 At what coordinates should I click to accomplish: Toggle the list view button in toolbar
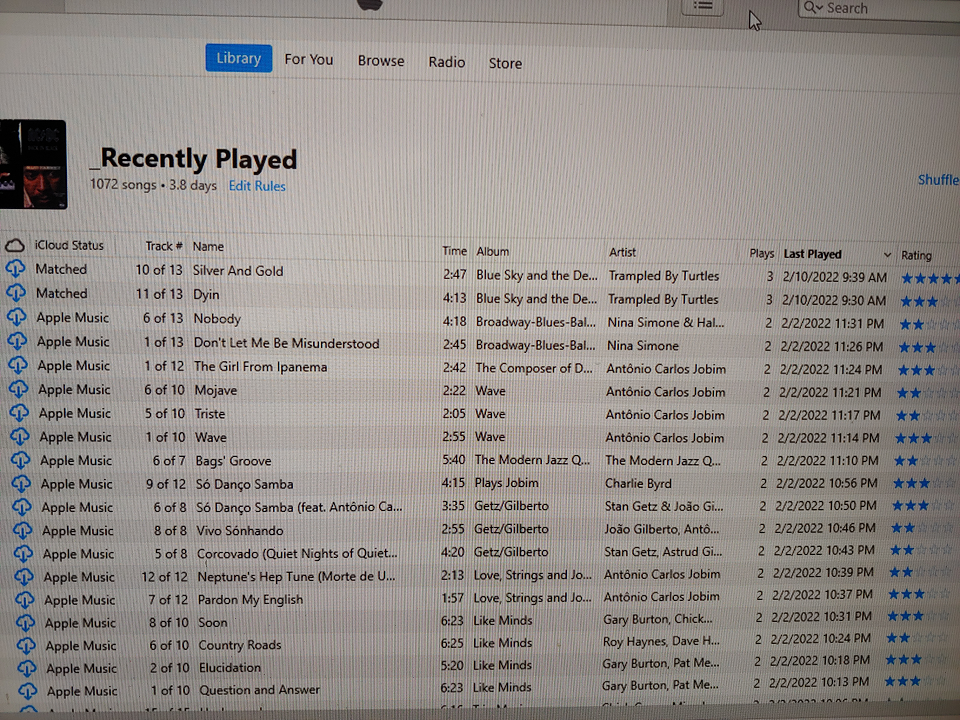pos(703,6)
